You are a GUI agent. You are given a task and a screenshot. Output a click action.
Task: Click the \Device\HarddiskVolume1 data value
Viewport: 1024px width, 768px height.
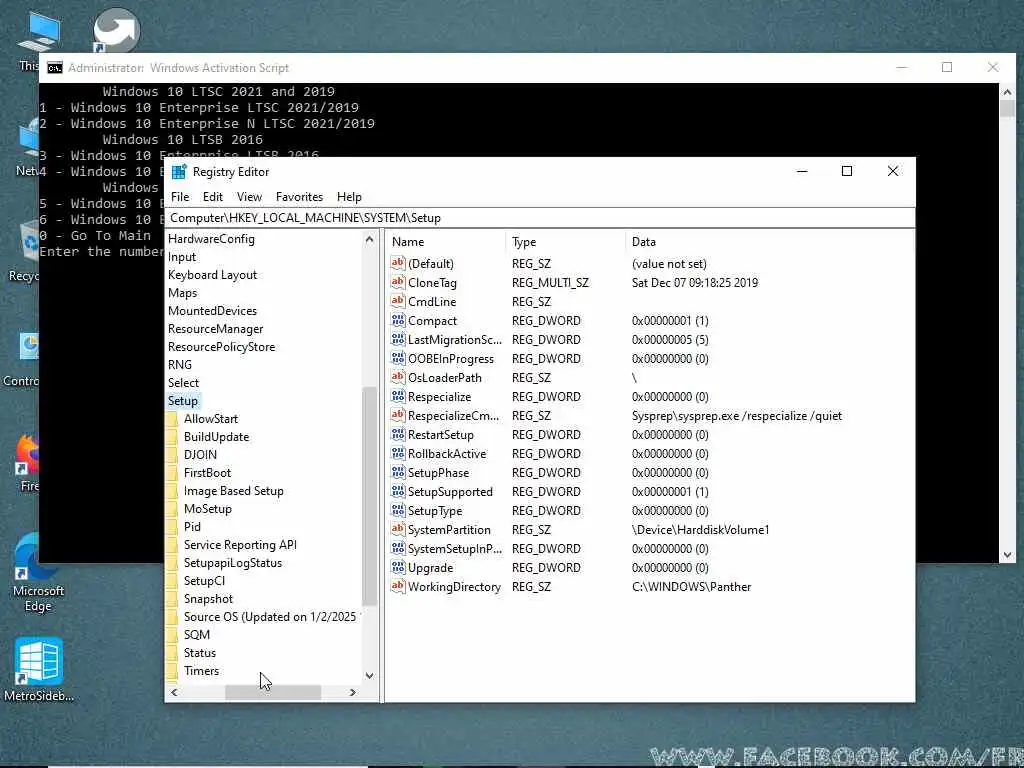pyautogui.click(x=701, y=530)
